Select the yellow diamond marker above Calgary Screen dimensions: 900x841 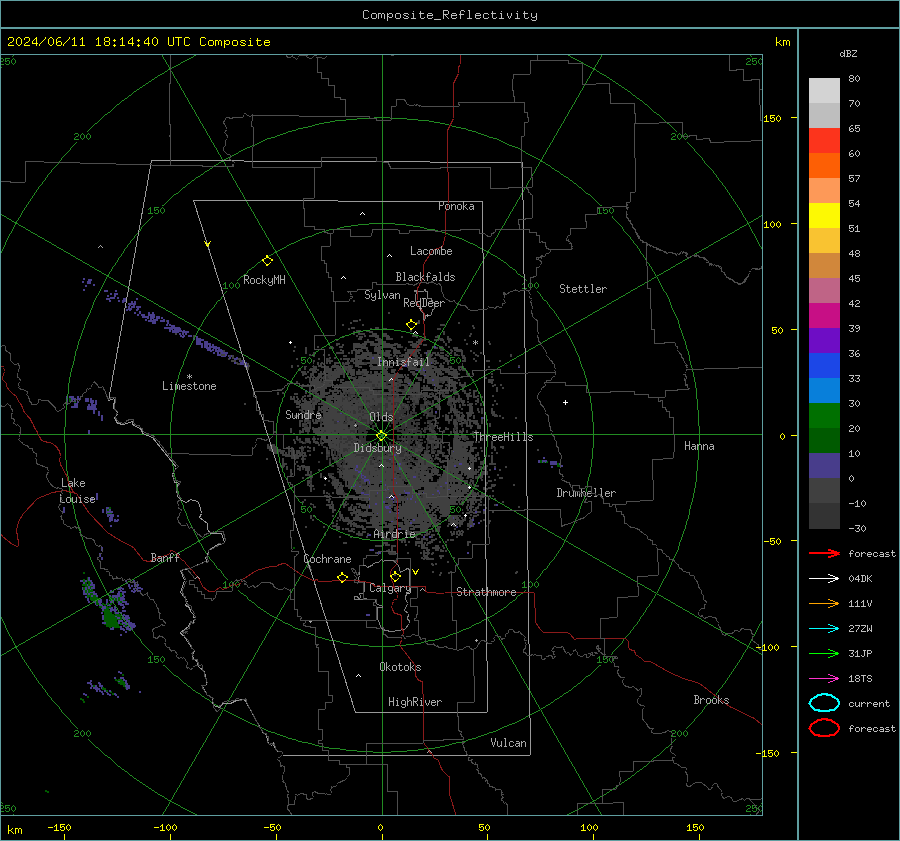tap(395, 576)
